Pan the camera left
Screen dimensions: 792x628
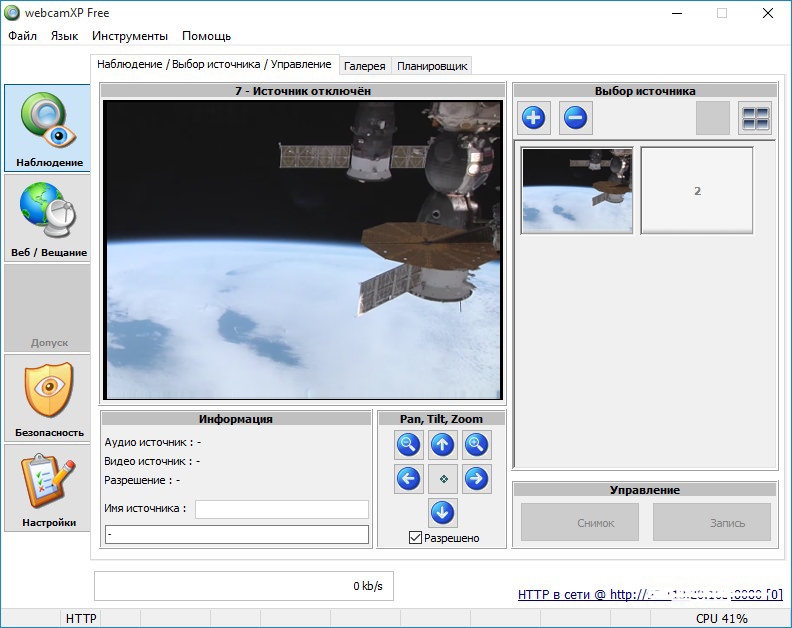[x=408, y=478]
